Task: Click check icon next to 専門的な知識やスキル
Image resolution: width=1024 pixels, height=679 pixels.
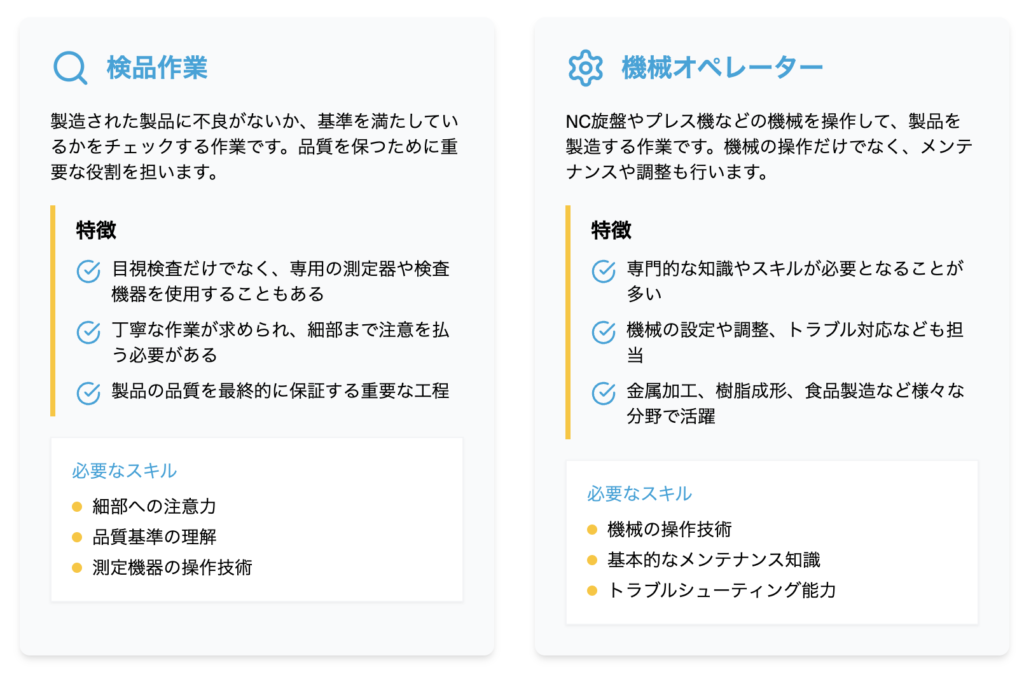Action: 604,271
